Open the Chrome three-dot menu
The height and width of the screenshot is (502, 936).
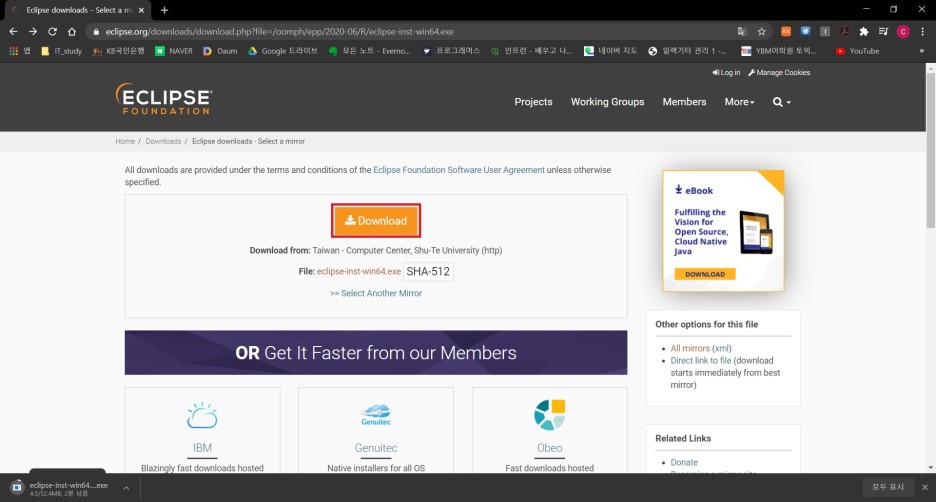point(922,32)
